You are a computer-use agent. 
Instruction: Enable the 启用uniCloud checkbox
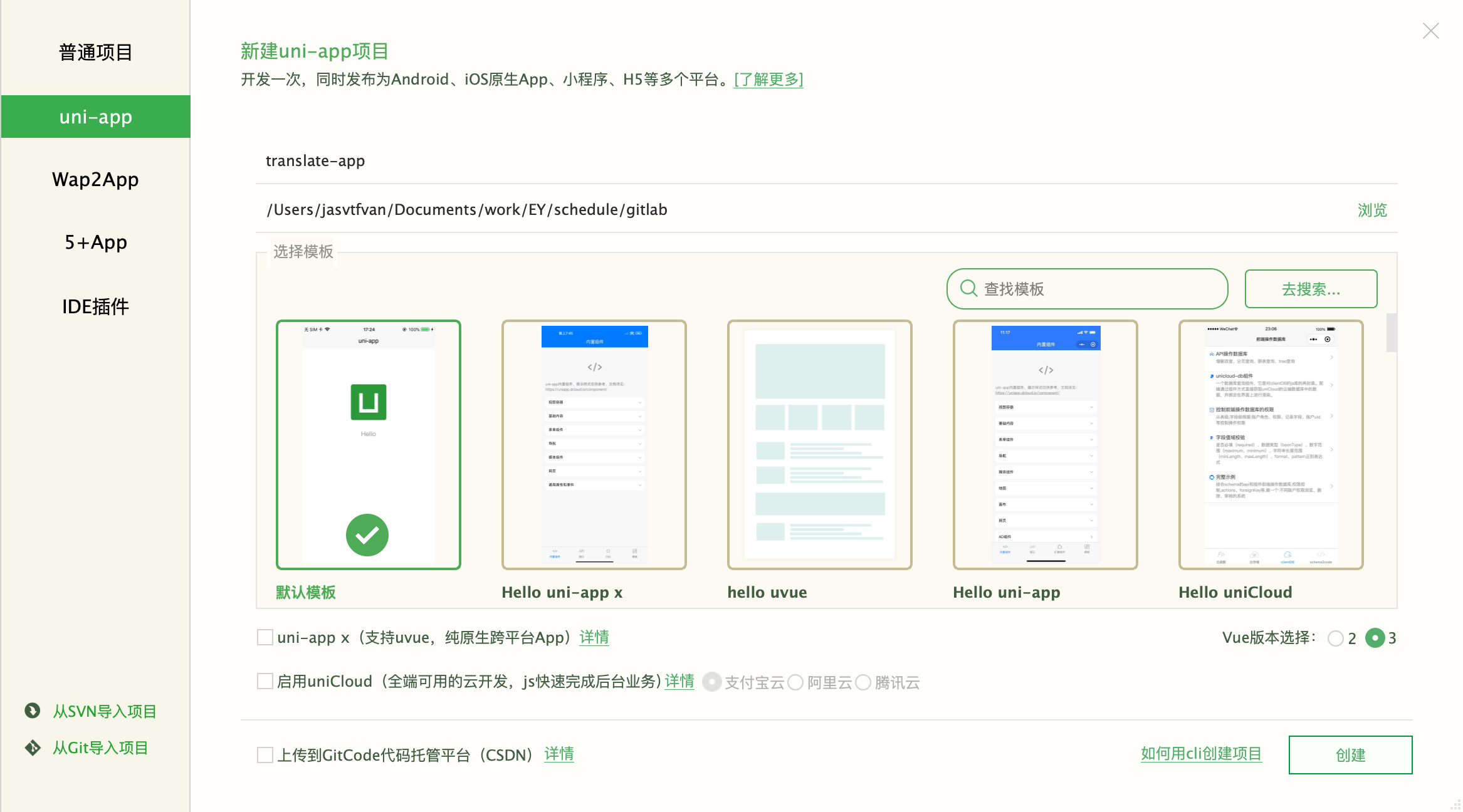click(x=265, y=681)
